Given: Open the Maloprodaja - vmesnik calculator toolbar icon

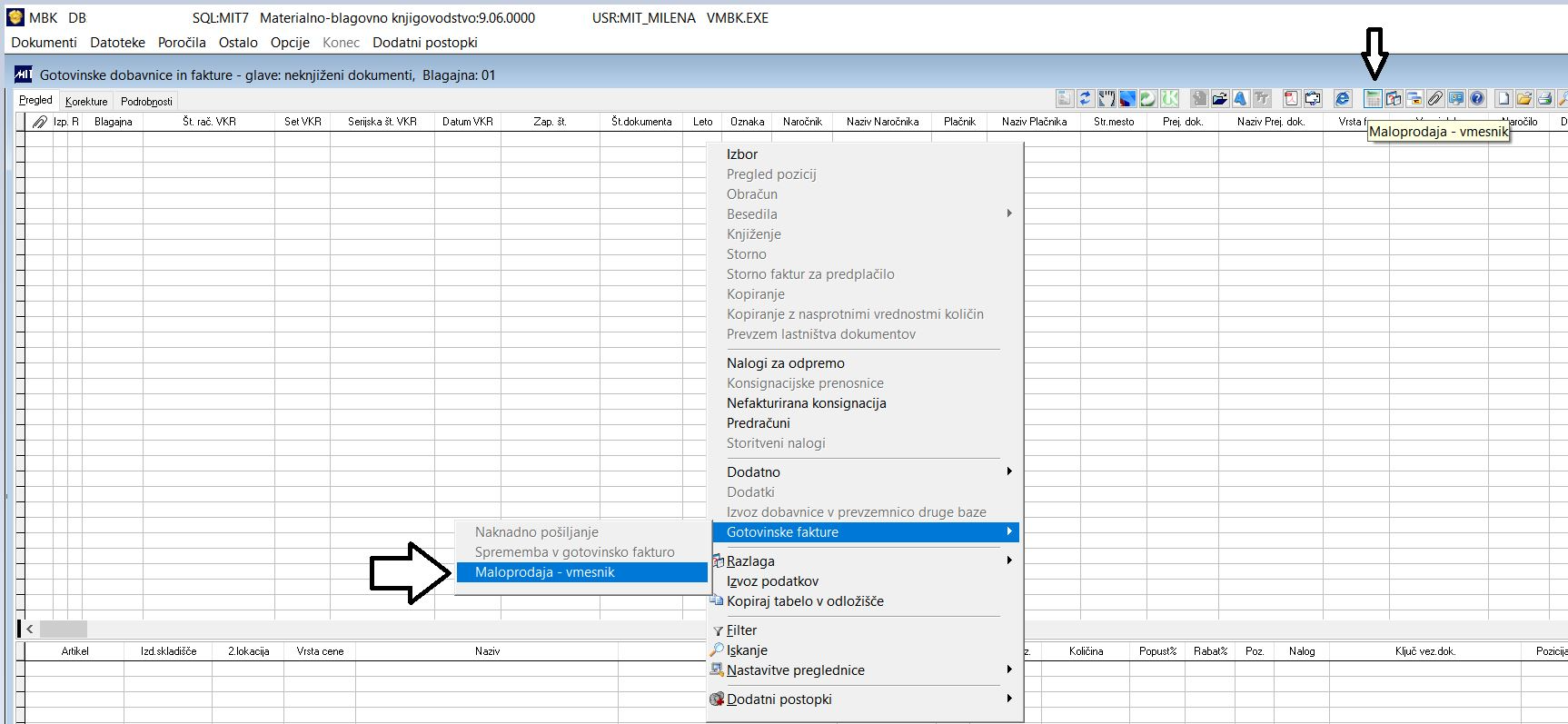Looking at the screenshot, I should [x=1373, y=99].
